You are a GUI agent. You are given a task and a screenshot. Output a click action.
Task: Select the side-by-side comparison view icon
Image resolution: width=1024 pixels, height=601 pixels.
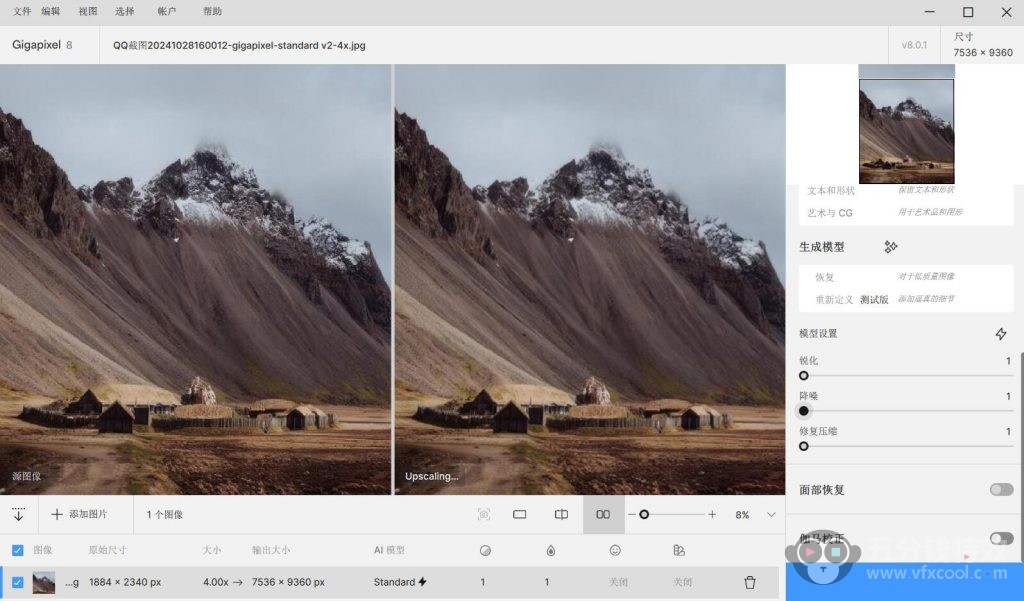click(603, 514)
